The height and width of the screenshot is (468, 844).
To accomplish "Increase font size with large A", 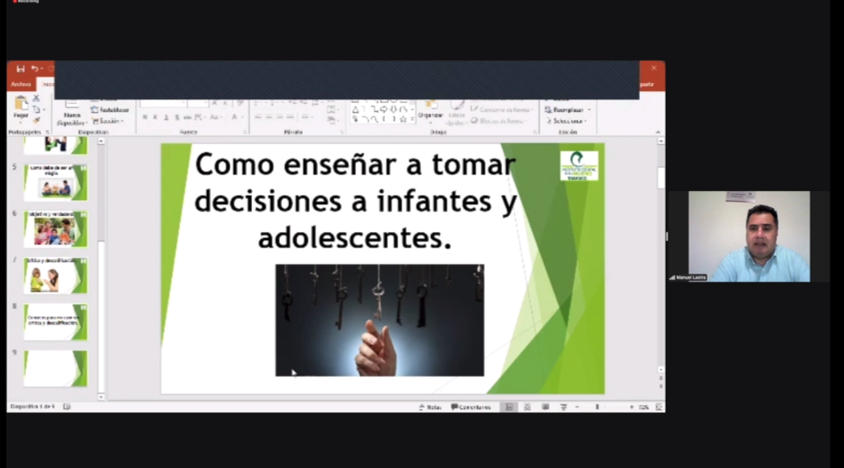I will click(215, 103).
